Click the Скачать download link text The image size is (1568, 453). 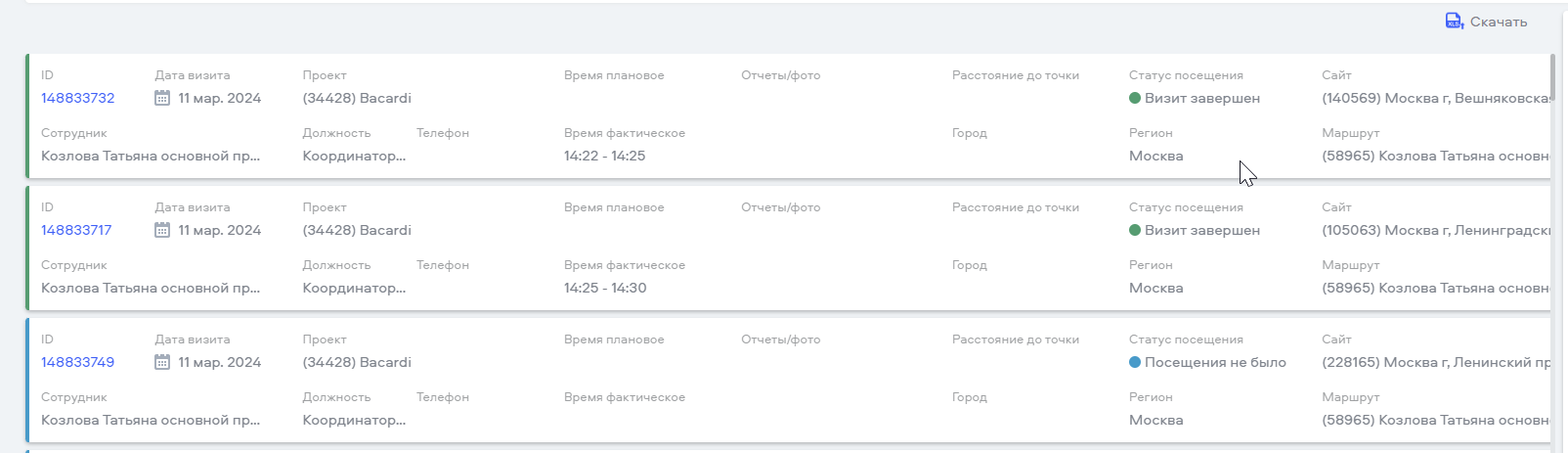click(1499, 22)
